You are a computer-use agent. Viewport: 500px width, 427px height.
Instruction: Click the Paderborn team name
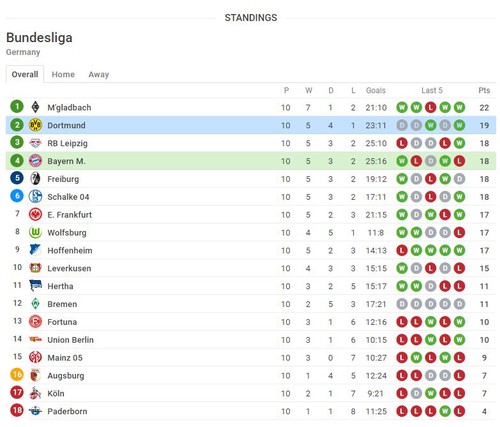67,411
